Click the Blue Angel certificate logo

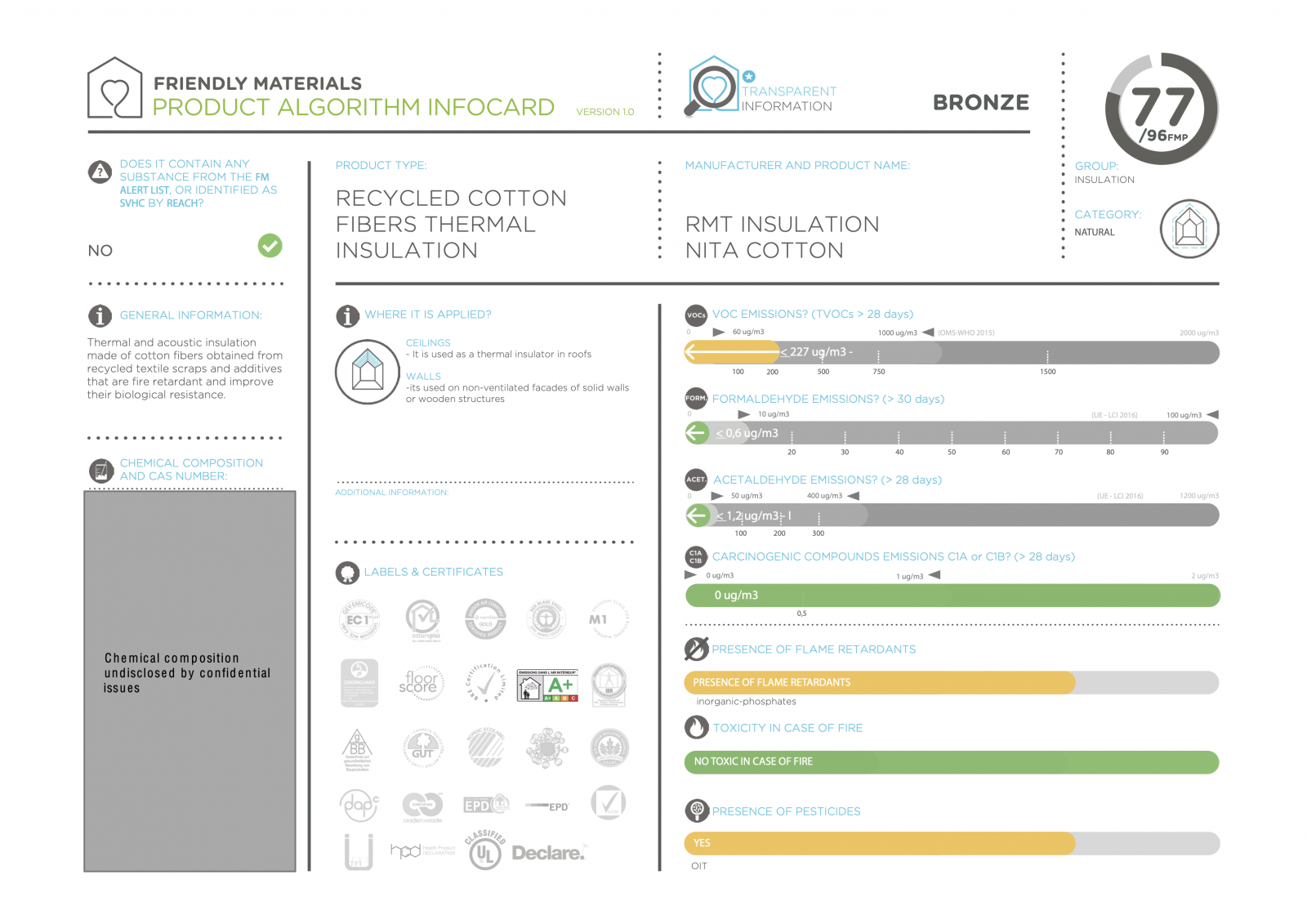(546, 620)
